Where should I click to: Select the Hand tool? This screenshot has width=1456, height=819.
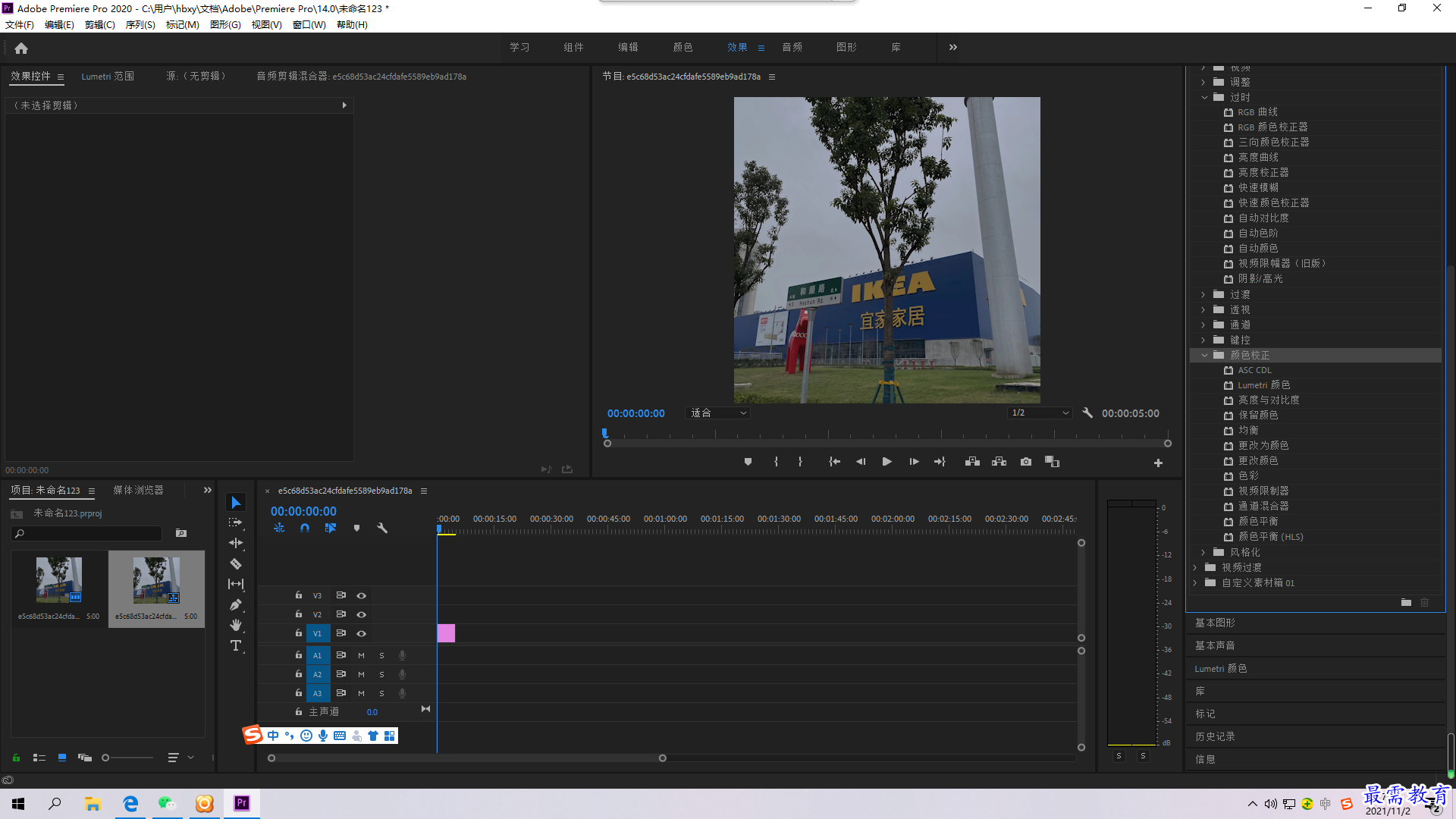236,625
